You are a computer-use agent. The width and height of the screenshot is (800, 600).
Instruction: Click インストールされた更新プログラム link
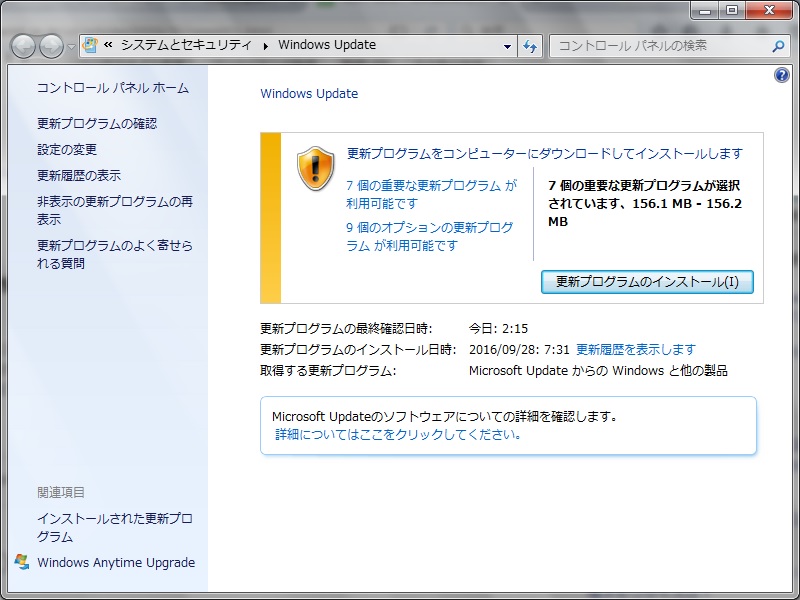click(115, 528)
